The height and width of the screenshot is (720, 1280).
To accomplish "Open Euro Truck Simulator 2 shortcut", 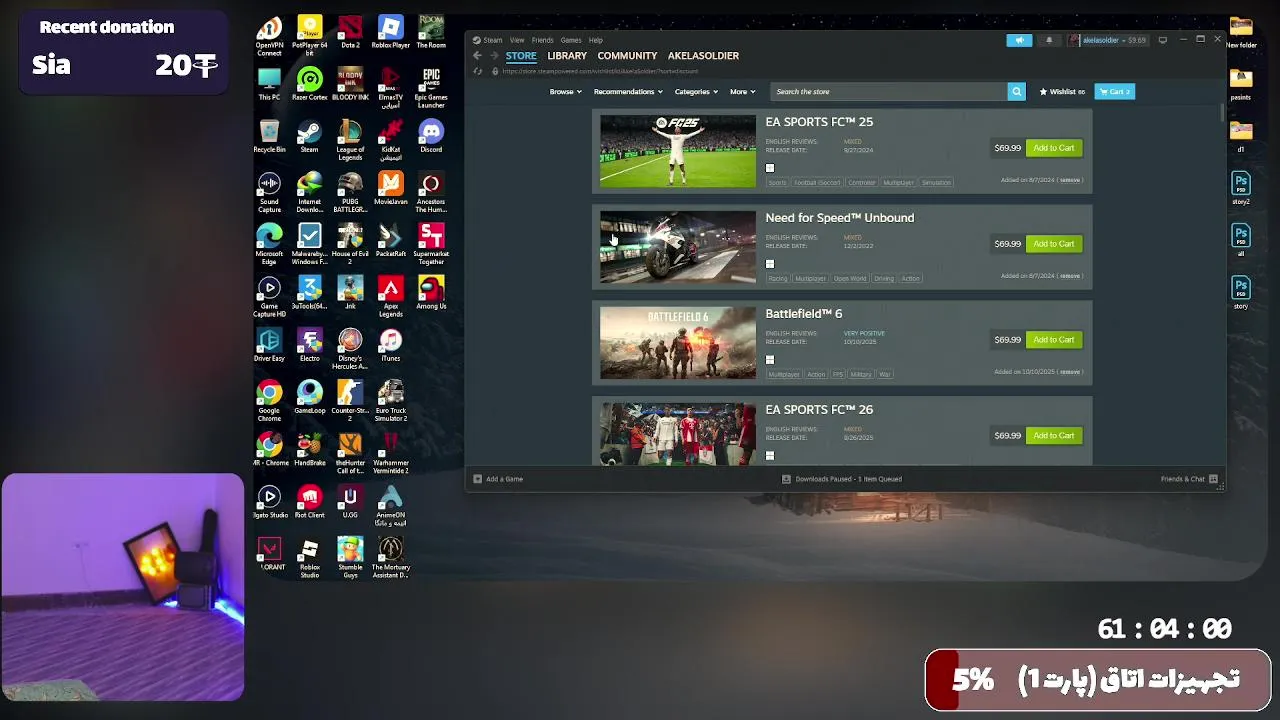I will 390,400.
